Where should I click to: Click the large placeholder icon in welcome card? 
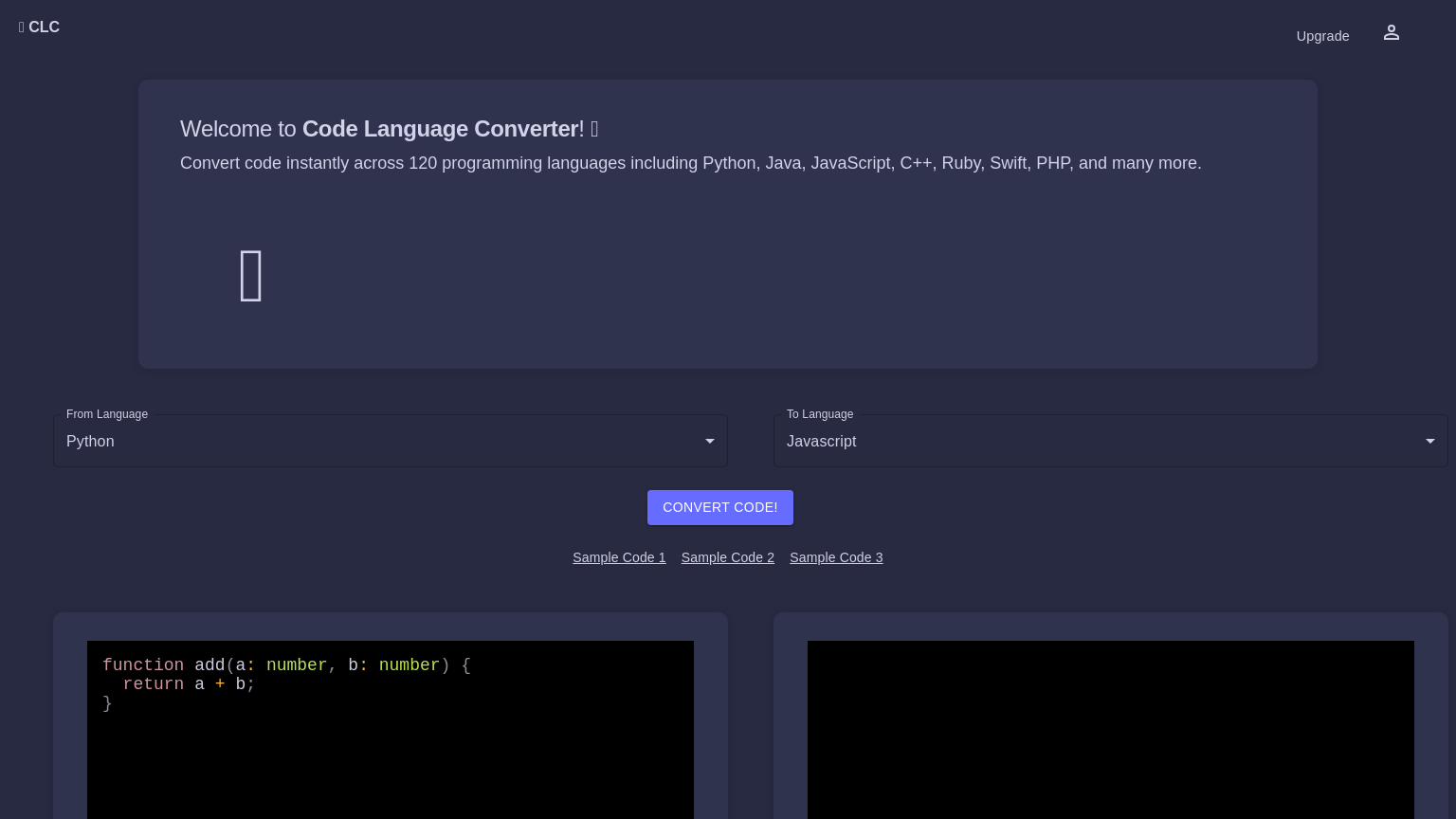(251, 276)
